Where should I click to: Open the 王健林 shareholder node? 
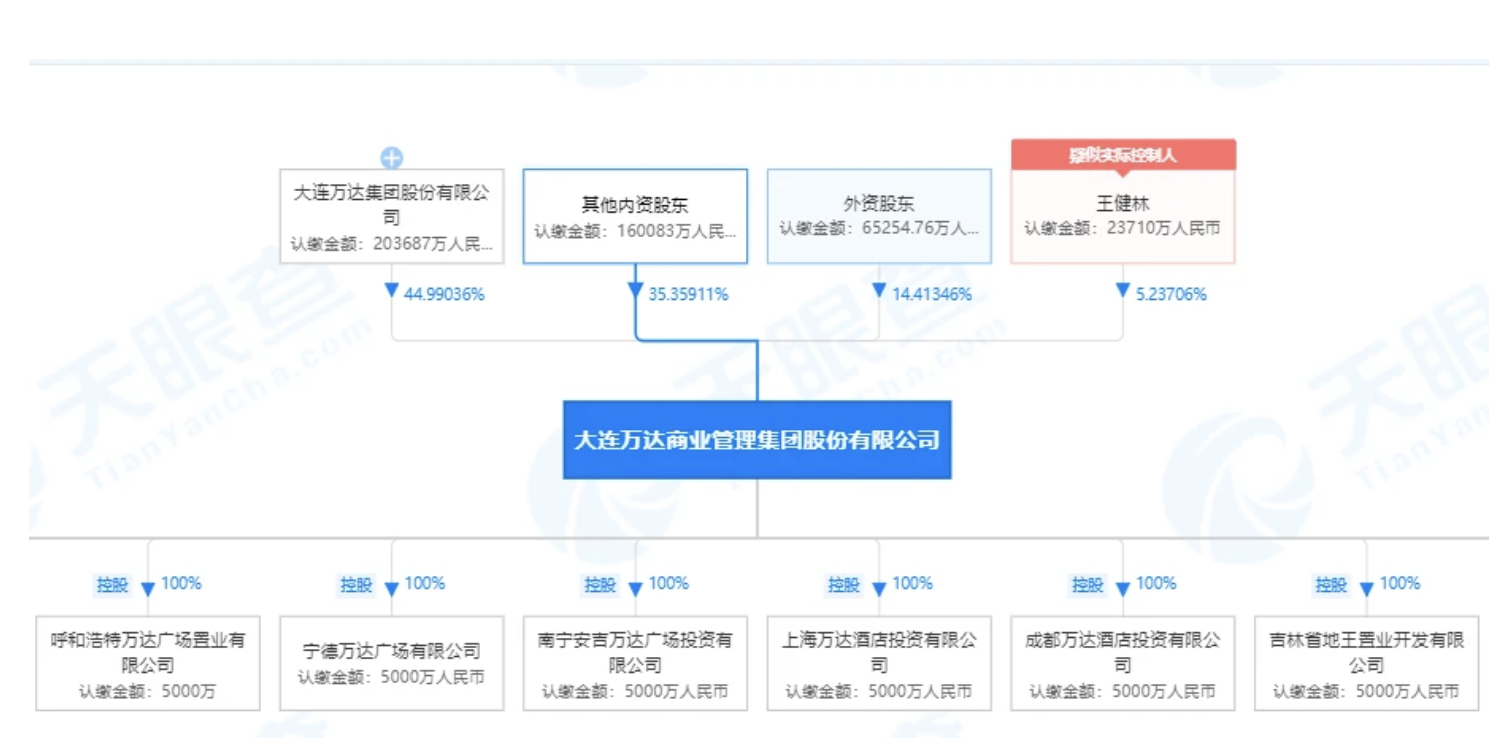click(1123, 217)
